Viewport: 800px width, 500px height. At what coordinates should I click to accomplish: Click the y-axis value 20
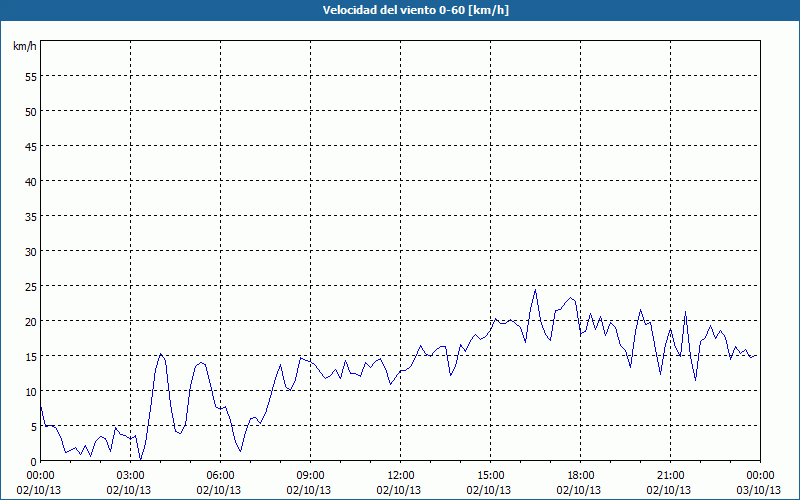pyautogui.click(x=31, y=321)
